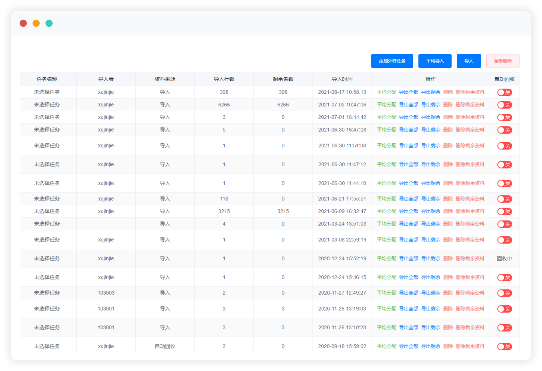Click green 平均分配 link in the 133003 row

(x=386, y=293)
